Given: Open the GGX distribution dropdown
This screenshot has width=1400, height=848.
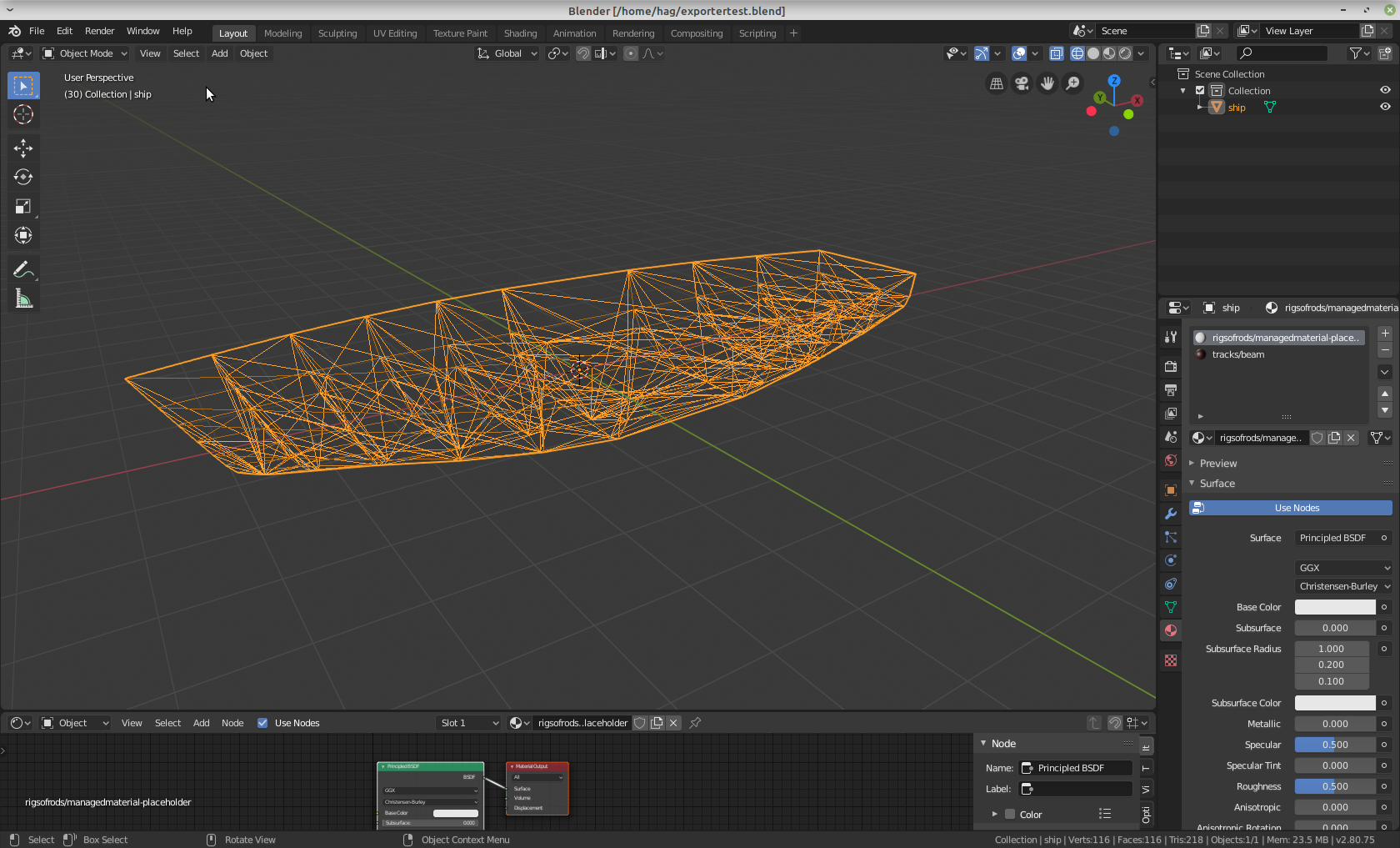Looking at the screenshot, I should point(1343,568).
